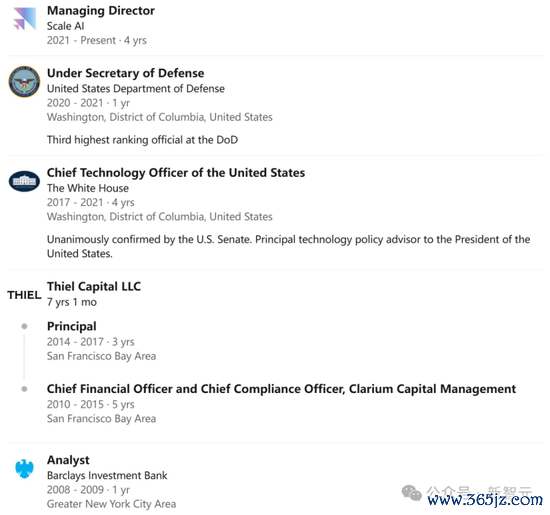Click Under Secretary of Defense title
The height and width of the screenshot is (515, 550).
pos(126,73)
